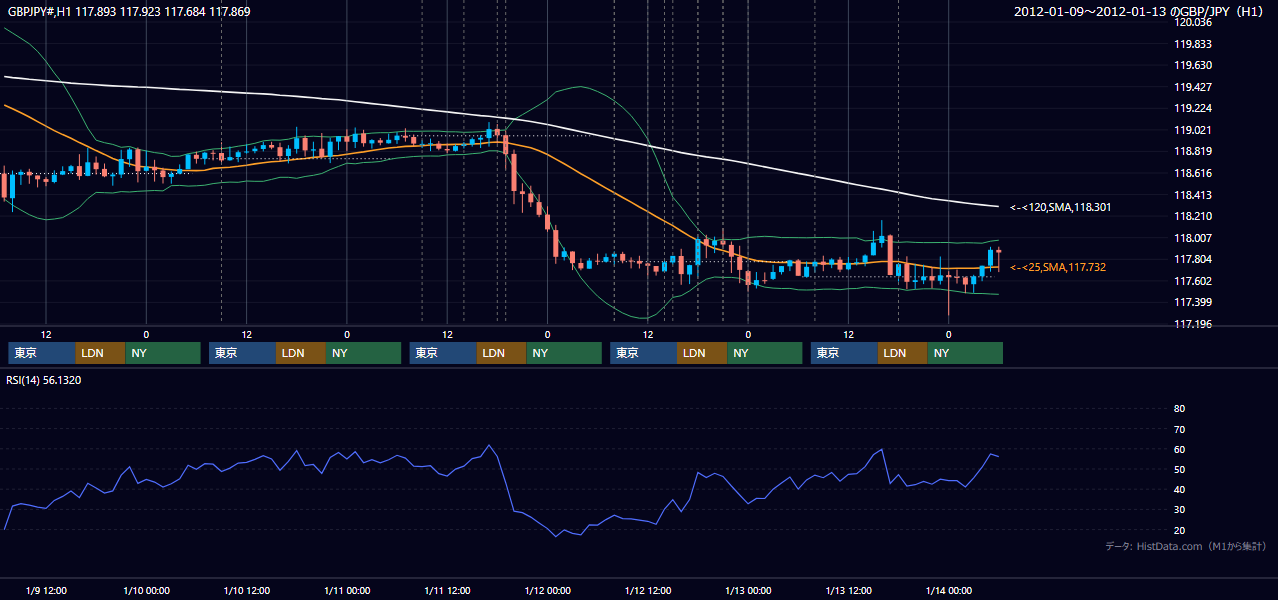The height and width of the screenshot is (600, 1278).
Task: Click the 1/12 00:00 time axis label
Action: (x=547, y=590)
